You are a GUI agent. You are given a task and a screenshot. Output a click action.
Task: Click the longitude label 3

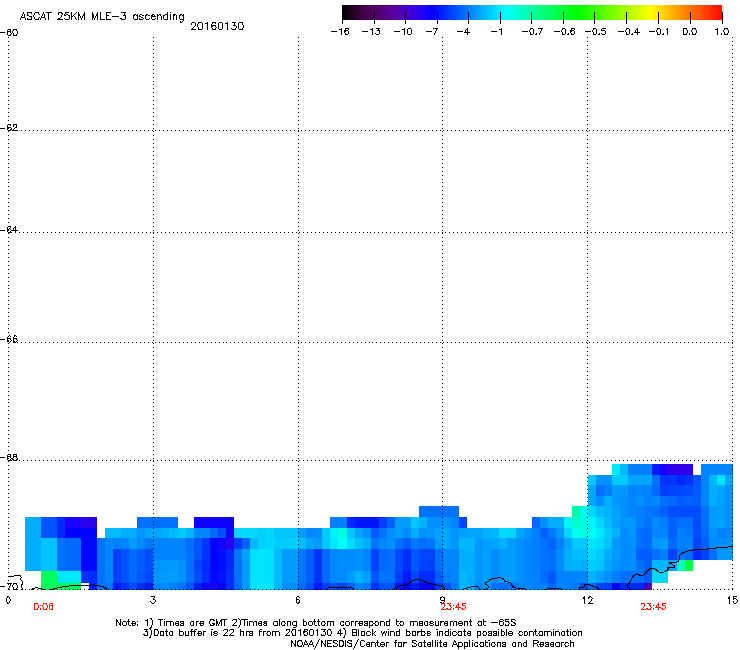click(153, 600)
